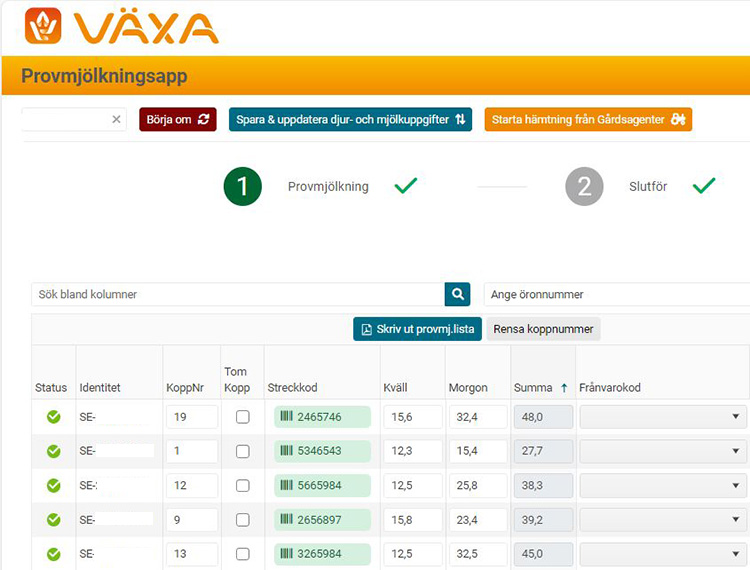This screenshot has width=750, height=570.
Task: Sort by KoppNr column header
Action: [185, 387]
